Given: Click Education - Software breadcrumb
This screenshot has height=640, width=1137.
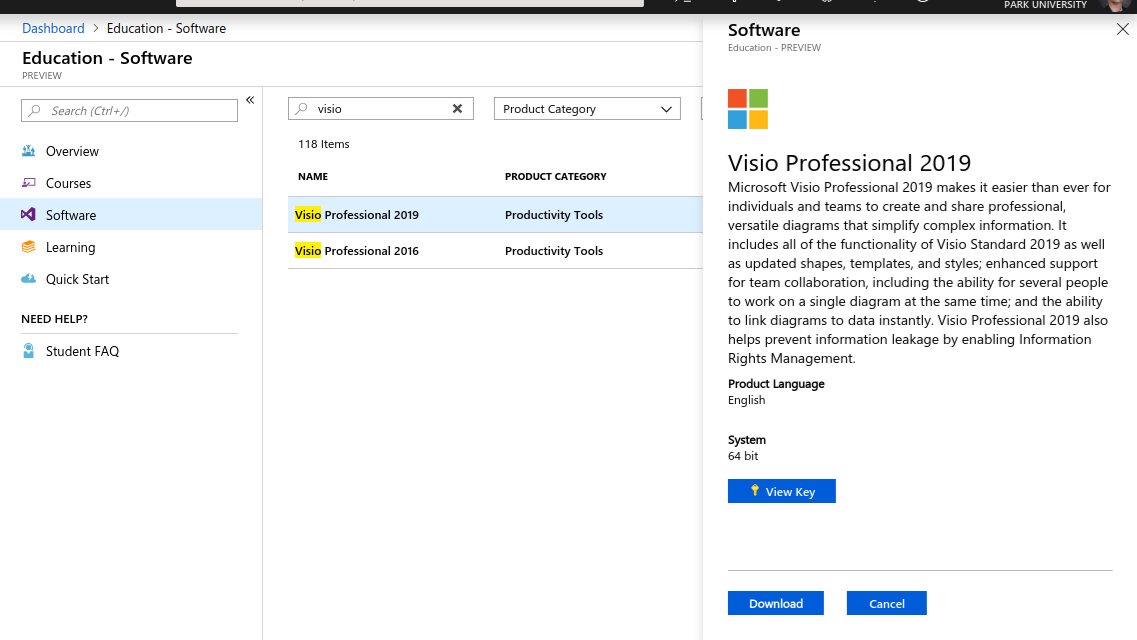Looking at the screenshot, I should (x=166, y=28).
